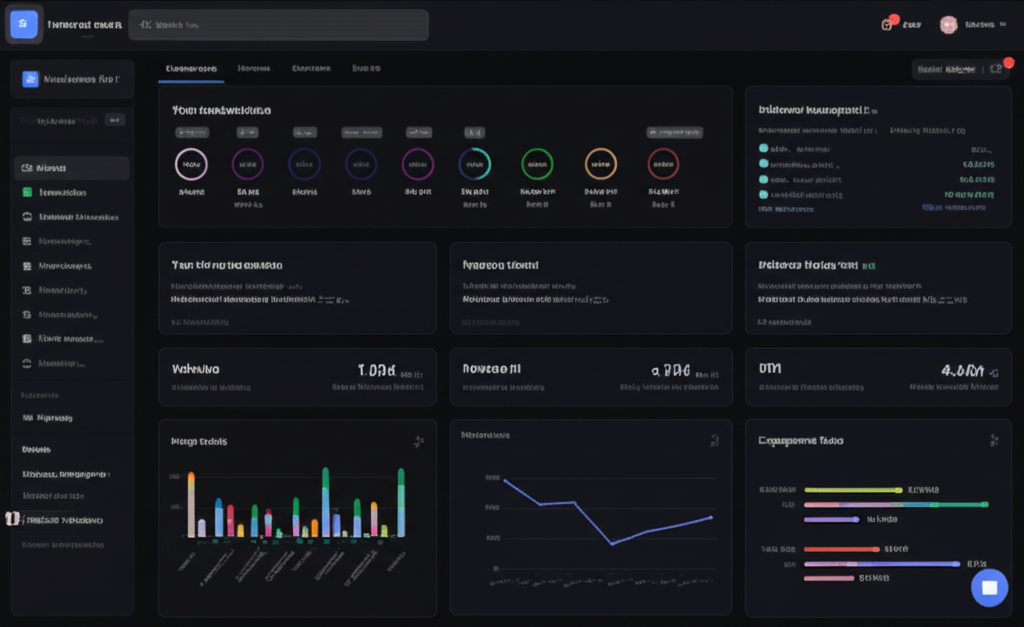Open the third tab in the tab bar
This screenshot has width=1024, height=627.
point(311,68)
